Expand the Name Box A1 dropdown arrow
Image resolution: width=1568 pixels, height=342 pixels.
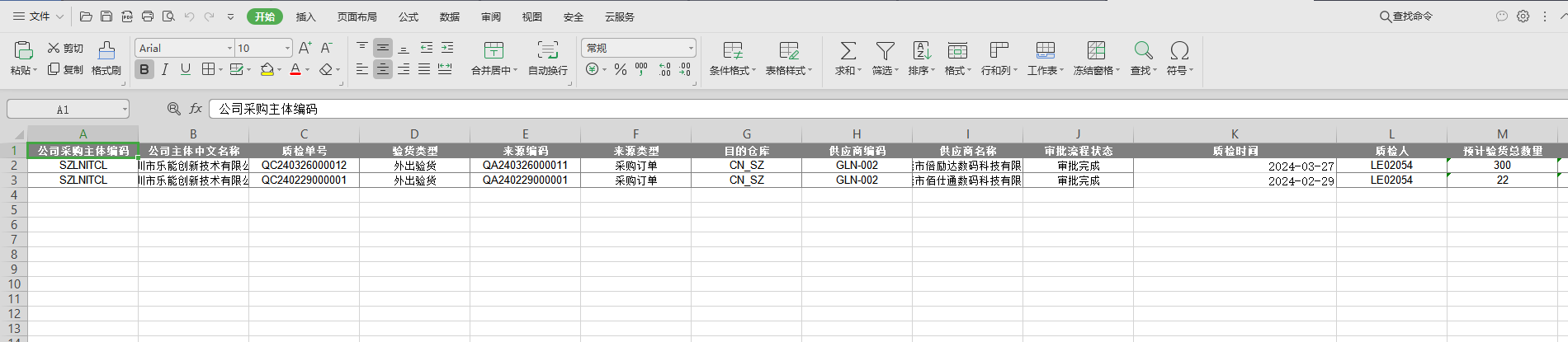[125, 109]
